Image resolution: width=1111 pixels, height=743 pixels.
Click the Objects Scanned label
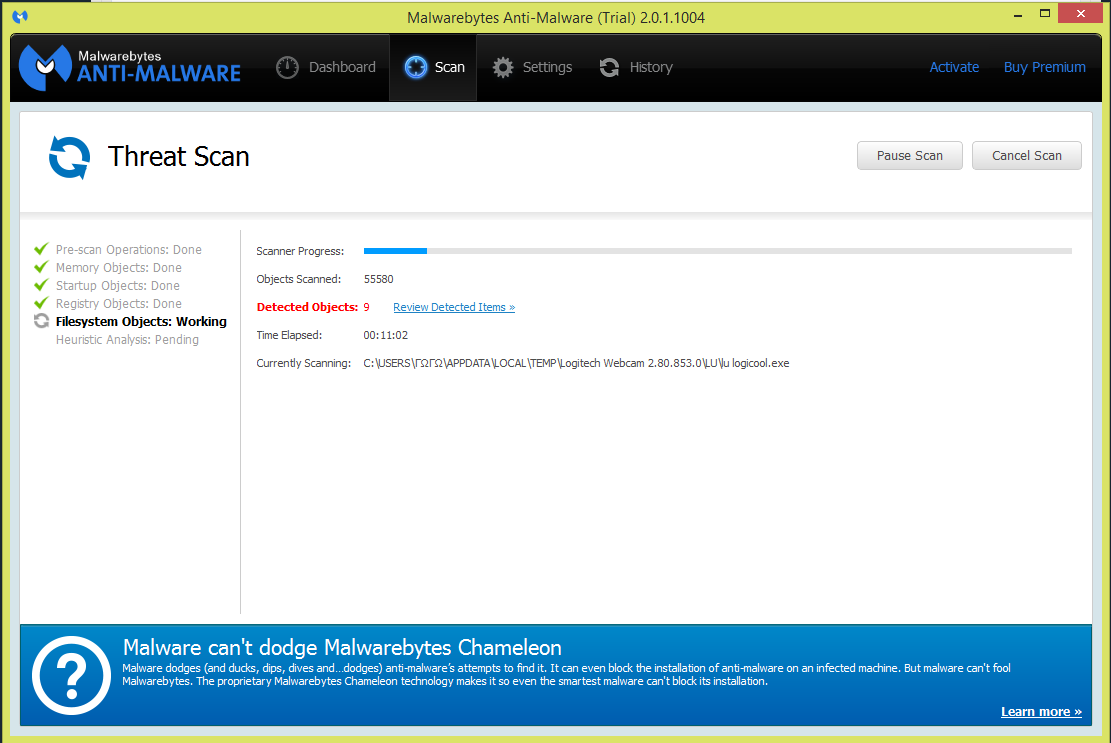tap(299, 279)
